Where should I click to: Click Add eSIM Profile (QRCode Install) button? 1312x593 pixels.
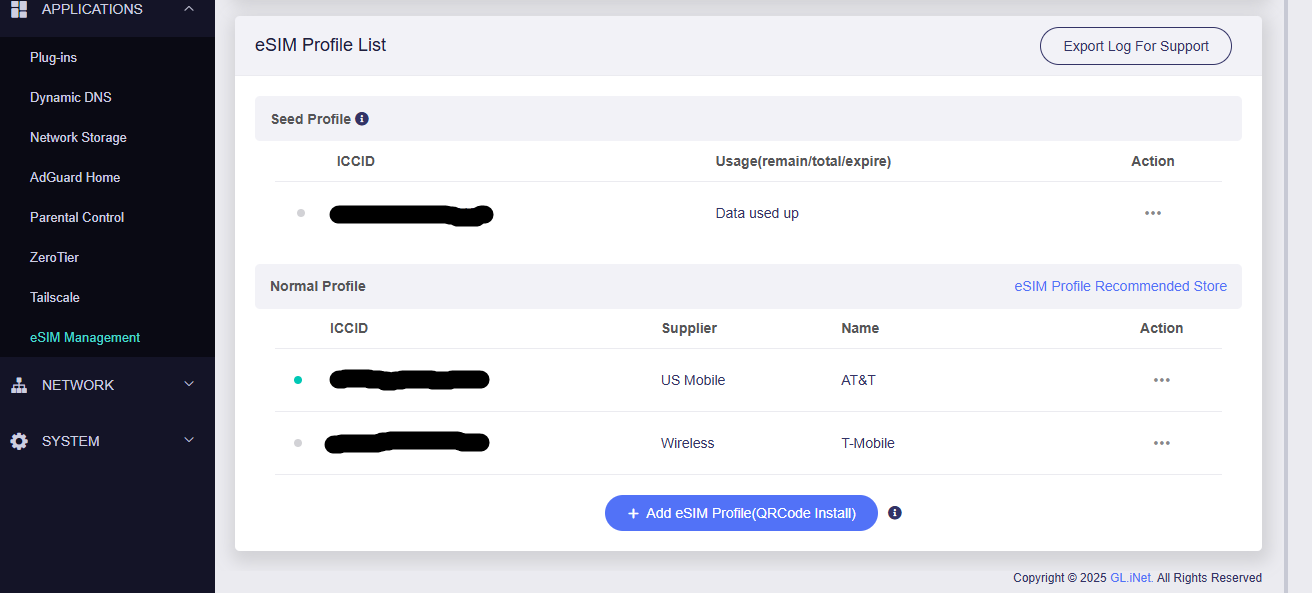[x=741, y=513]
